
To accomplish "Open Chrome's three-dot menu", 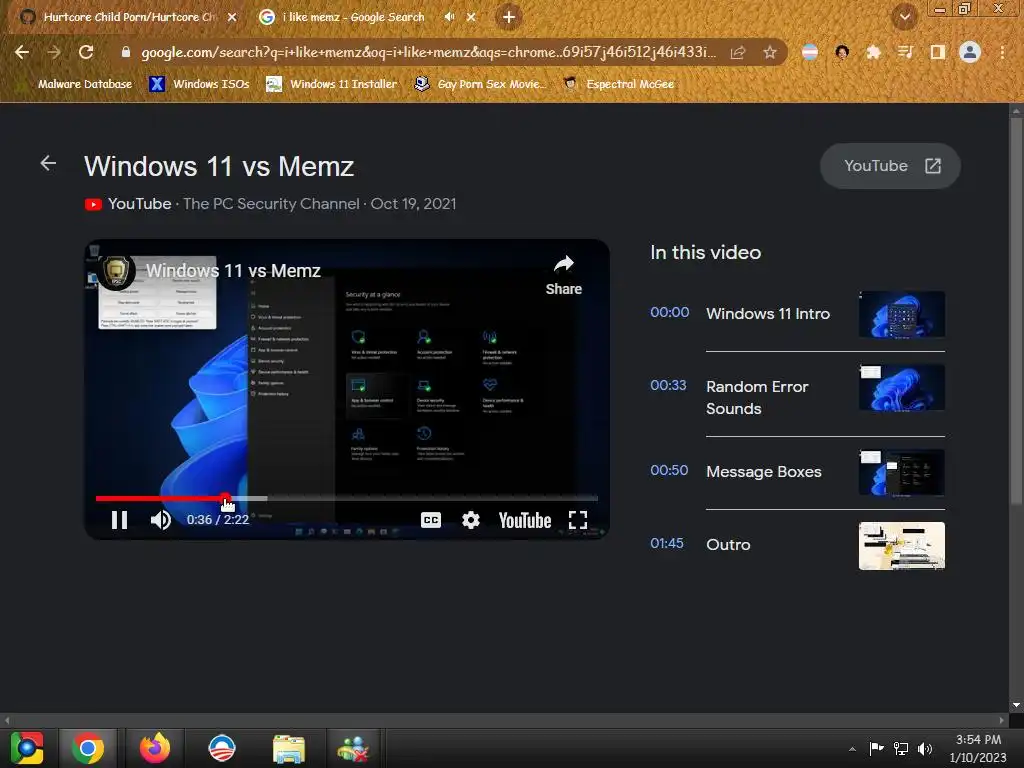I will point(1002,52).
